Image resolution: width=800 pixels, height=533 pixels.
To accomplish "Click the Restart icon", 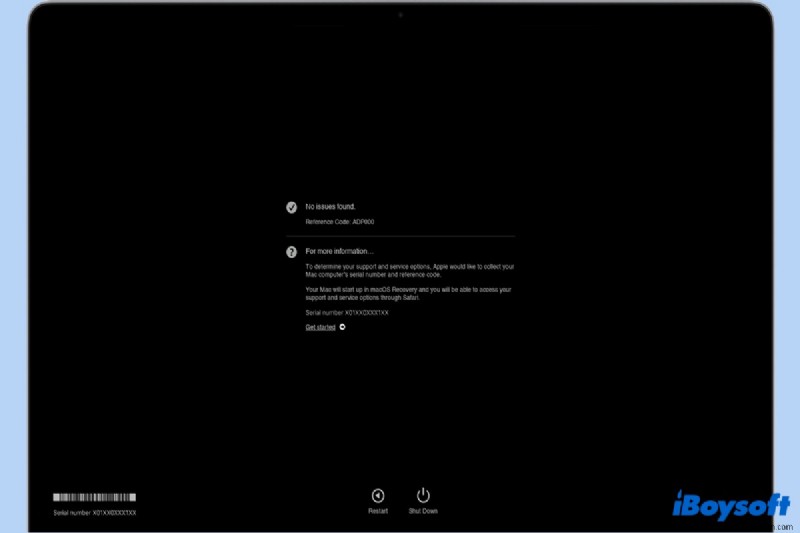I will tap(378, 495).
